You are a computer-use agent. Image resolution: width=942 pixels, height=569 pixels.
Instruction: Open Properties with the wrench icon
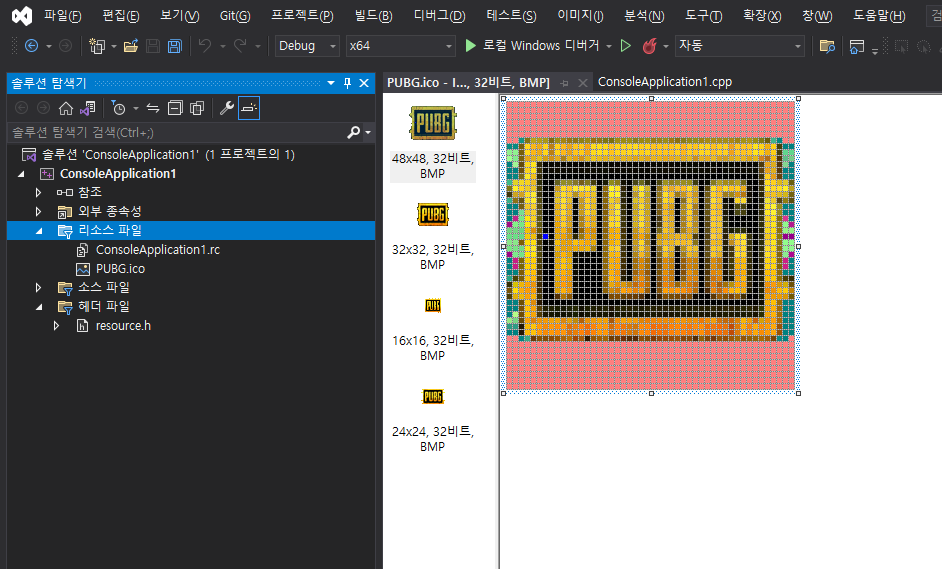226,108
